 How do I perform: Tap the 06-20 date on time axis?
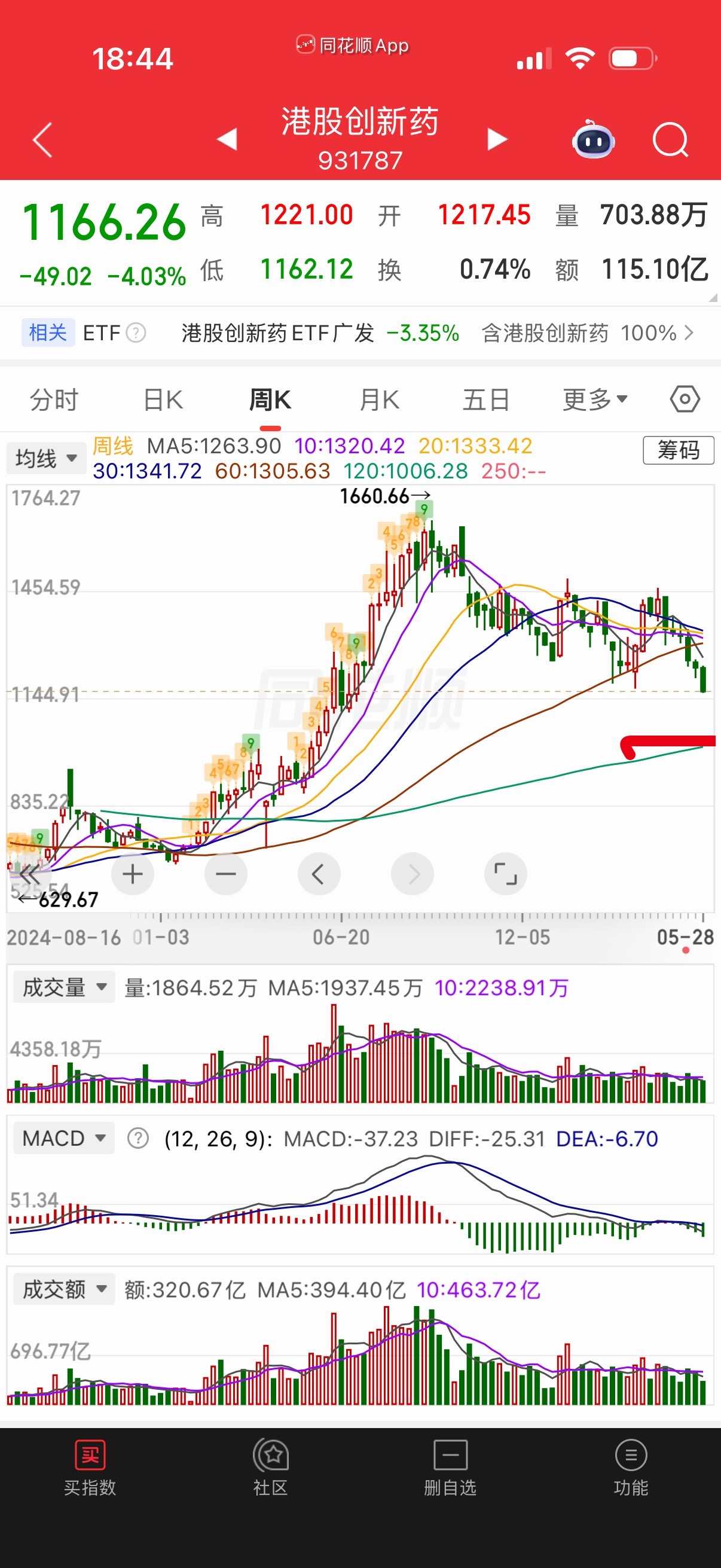coord(341,938)
